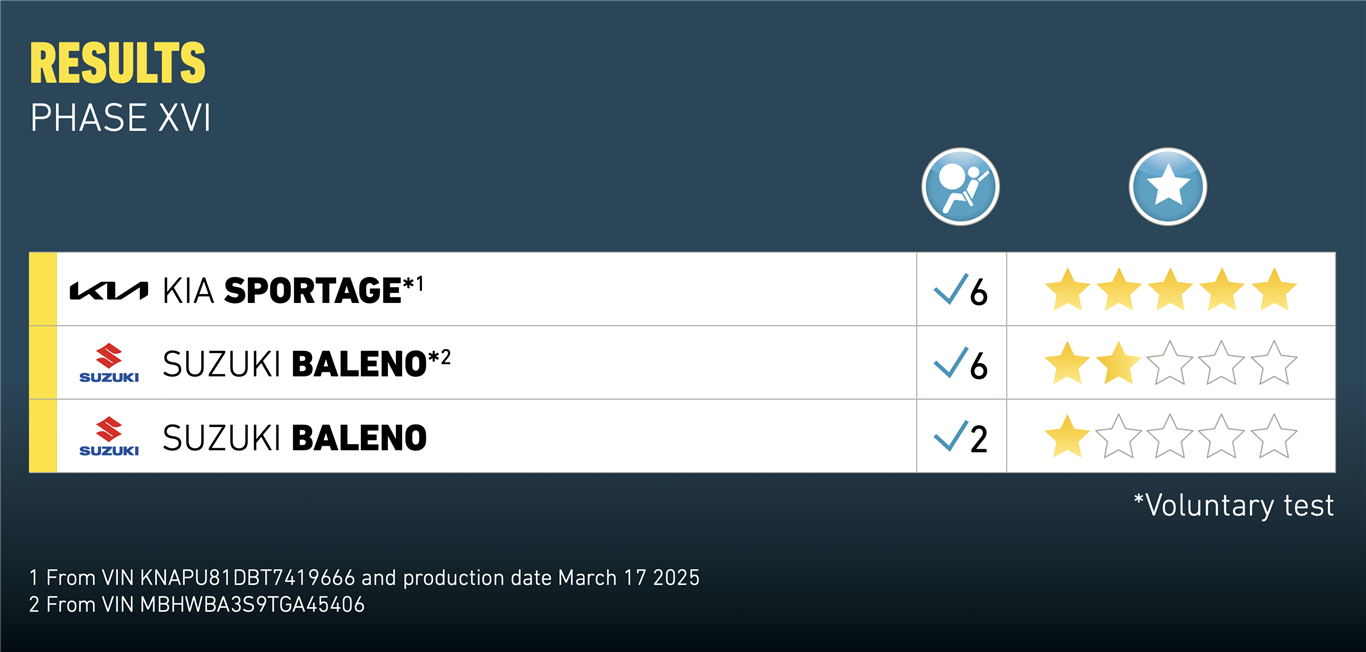The width and height of the screenshot is (1366, 652).
Task: Click the RESULTS heading
Action: [118, 64]
